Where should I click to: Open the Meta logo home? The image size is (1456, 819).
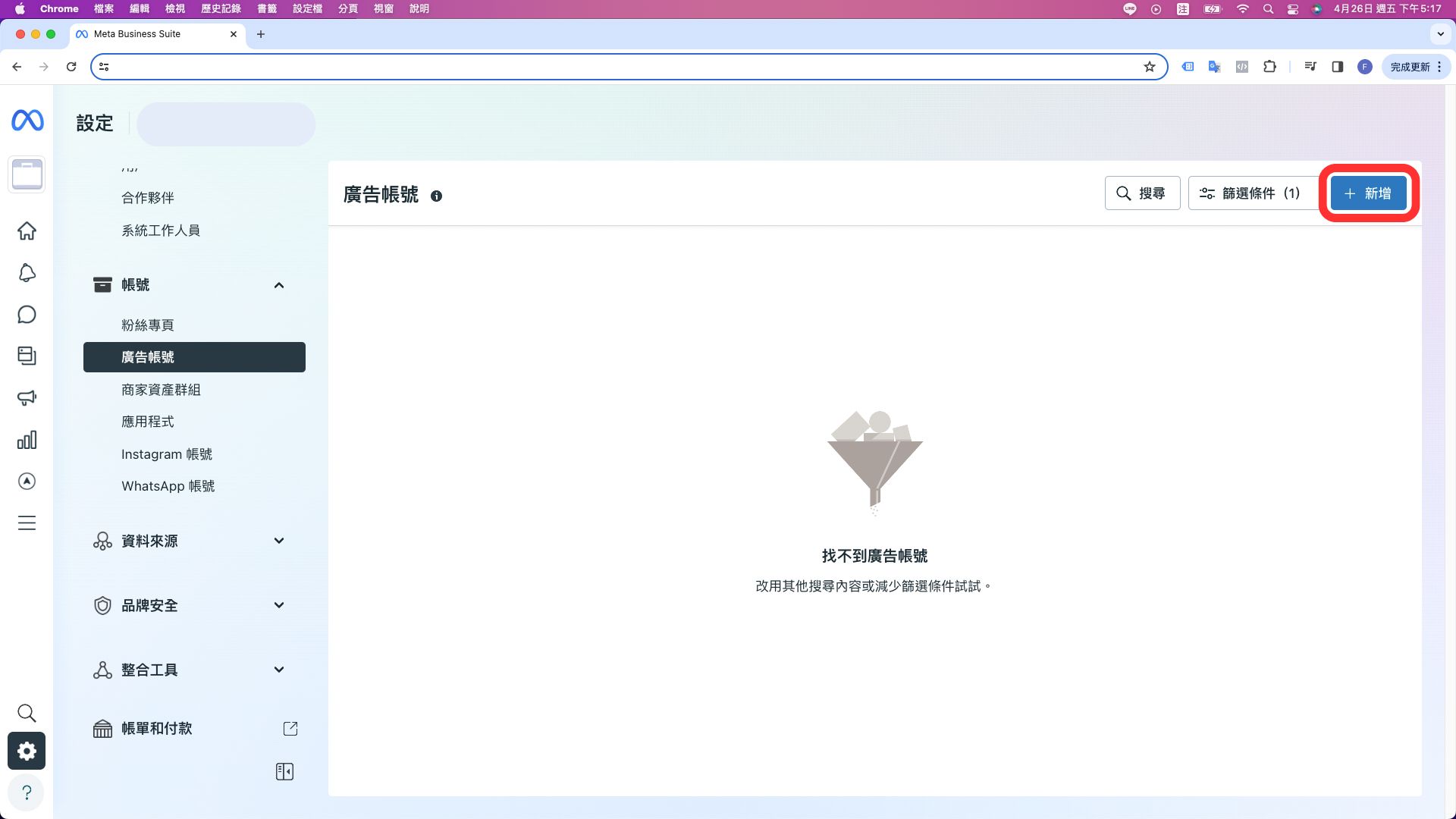(x=27, y=121)
